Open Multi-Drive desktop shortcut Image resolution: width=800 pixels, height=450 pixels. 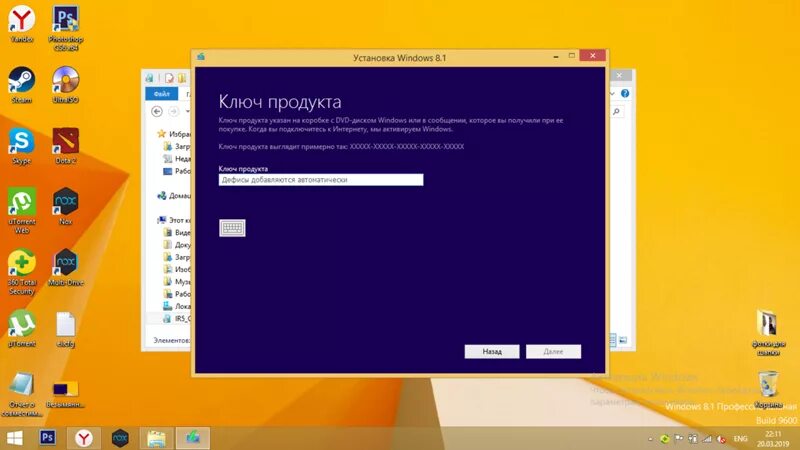point(65,267)
